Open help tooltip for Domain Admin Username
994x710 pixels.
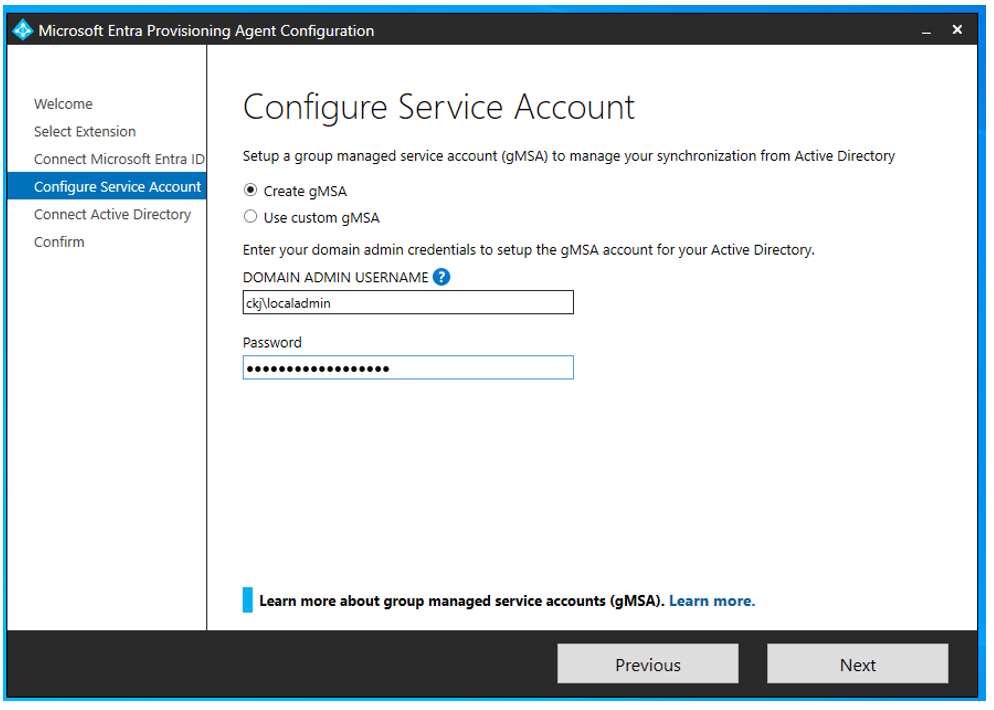(441, 277)
